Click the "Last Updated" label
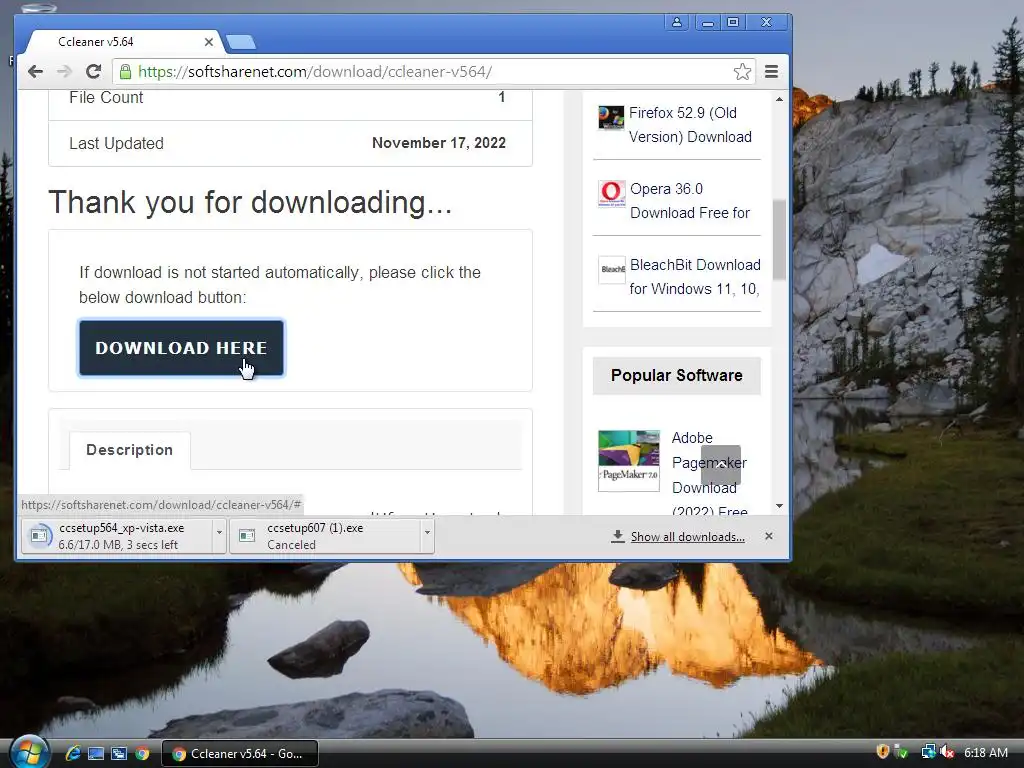 click(116, 144)
